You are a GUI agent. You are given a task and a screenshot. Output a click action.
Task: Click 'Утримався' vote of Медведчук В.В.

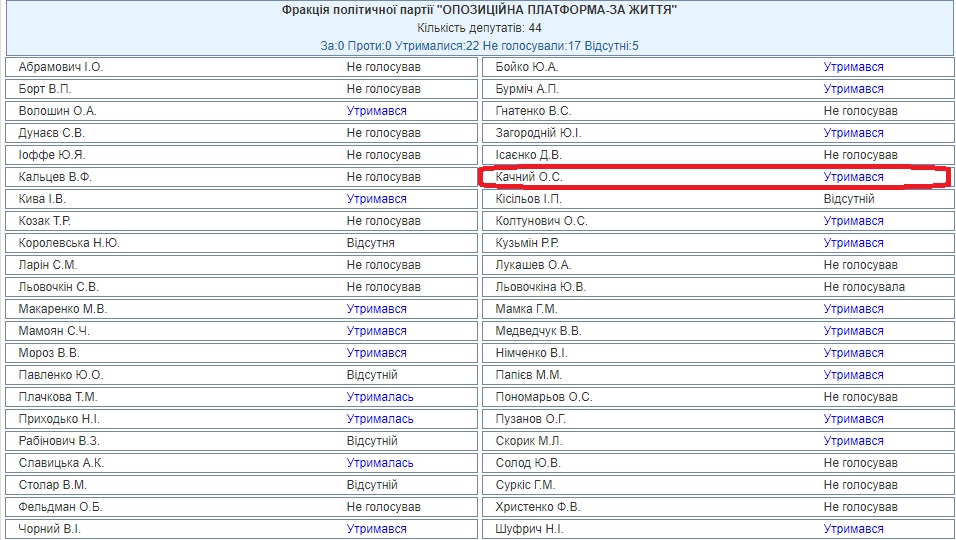click(854, 331)
